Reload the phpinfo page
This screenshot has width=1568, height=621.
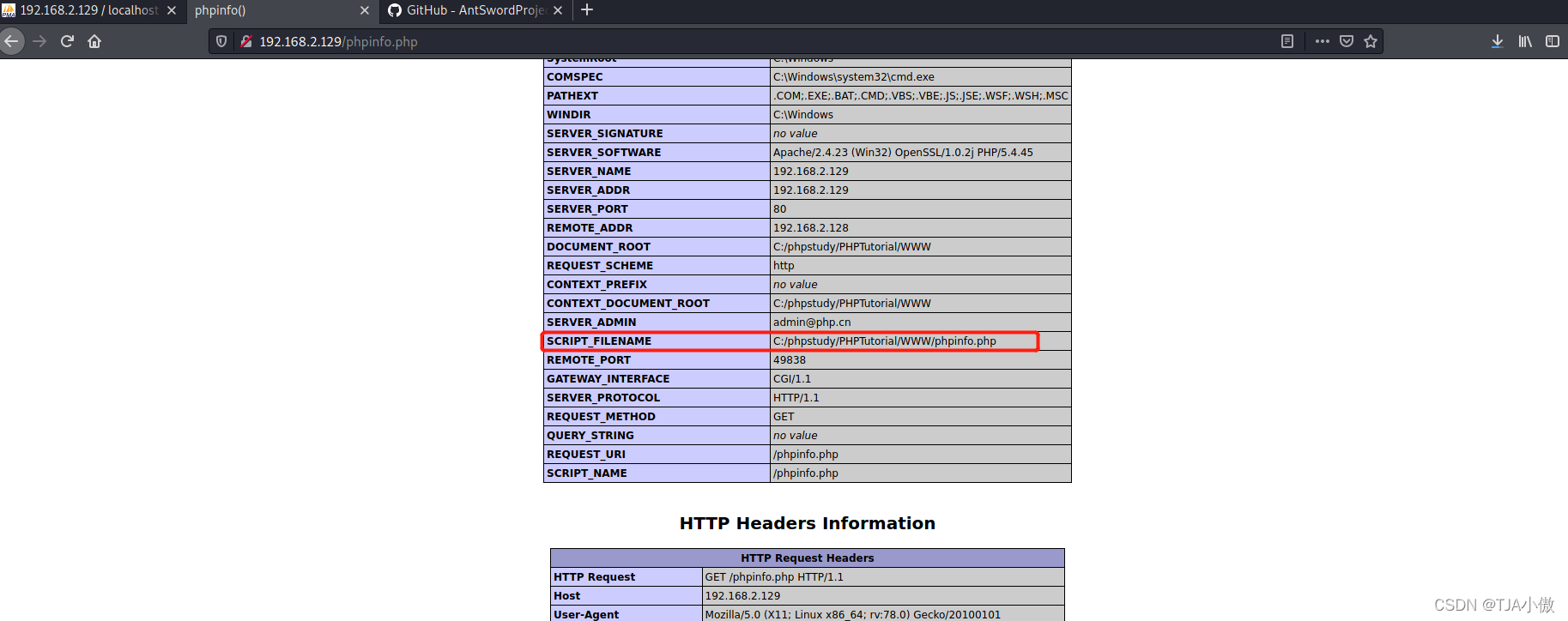pos(67,41)
